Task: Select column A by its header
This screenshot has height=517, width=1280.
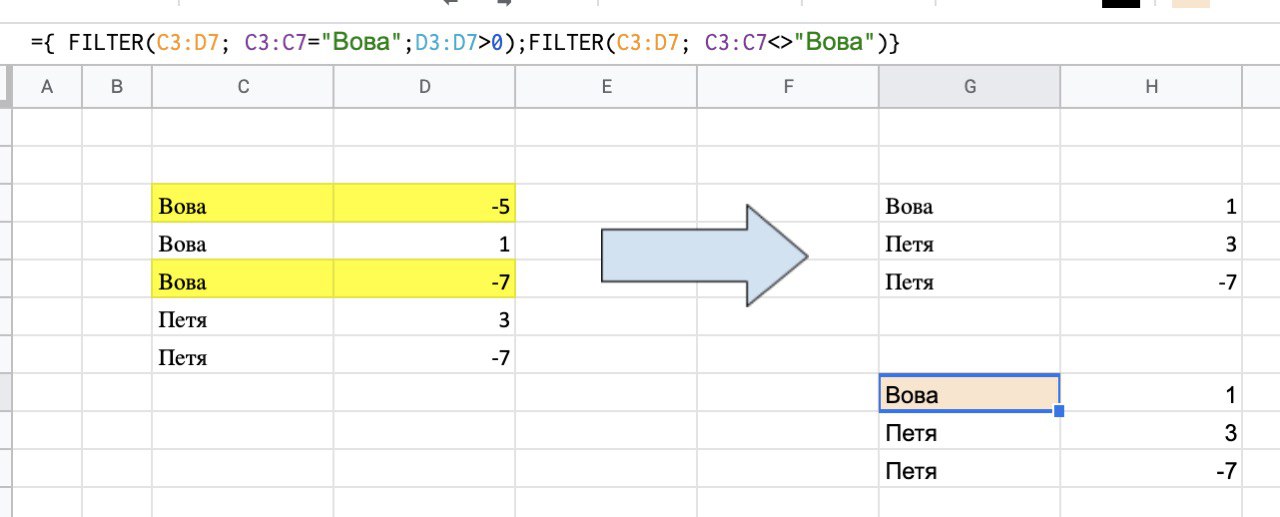Action: point(46,87)
